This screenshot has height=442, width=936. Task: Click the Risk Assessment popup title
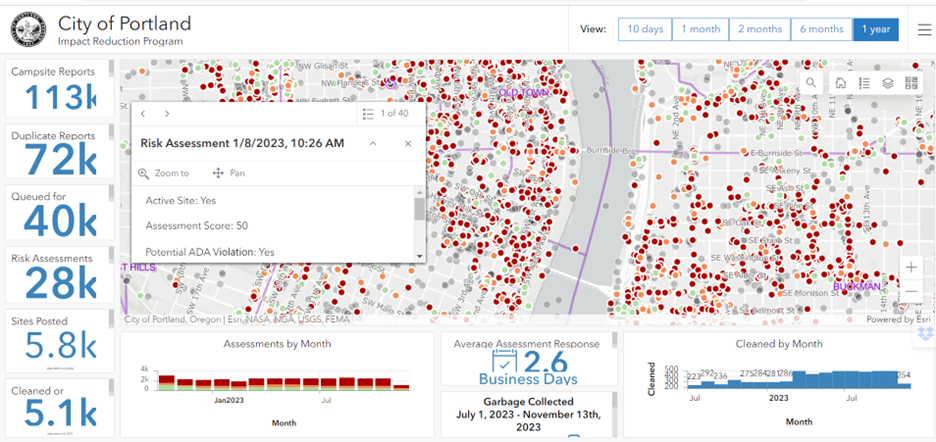click(x=242, y=143)
